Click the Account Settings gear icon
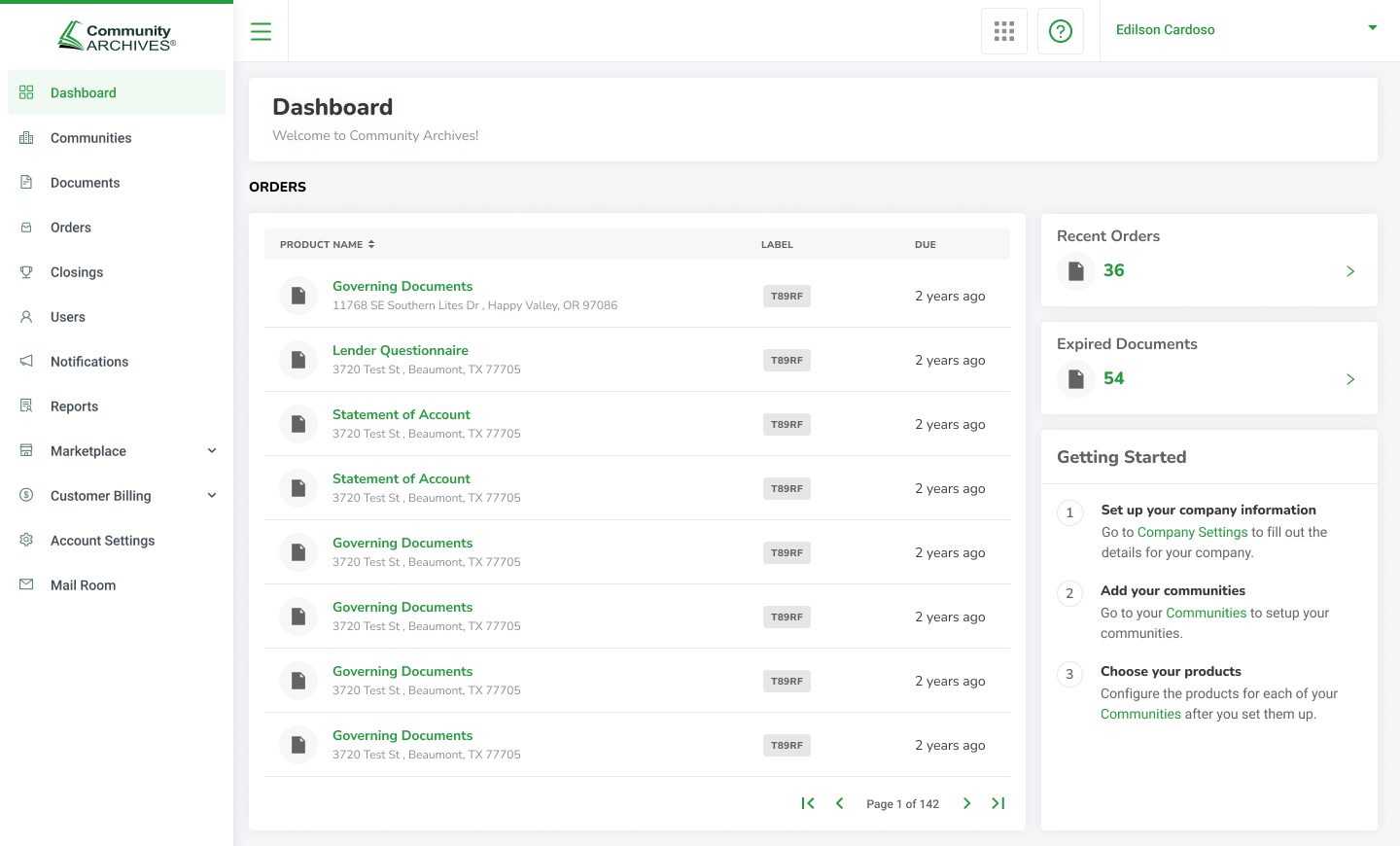 point(26,541)
